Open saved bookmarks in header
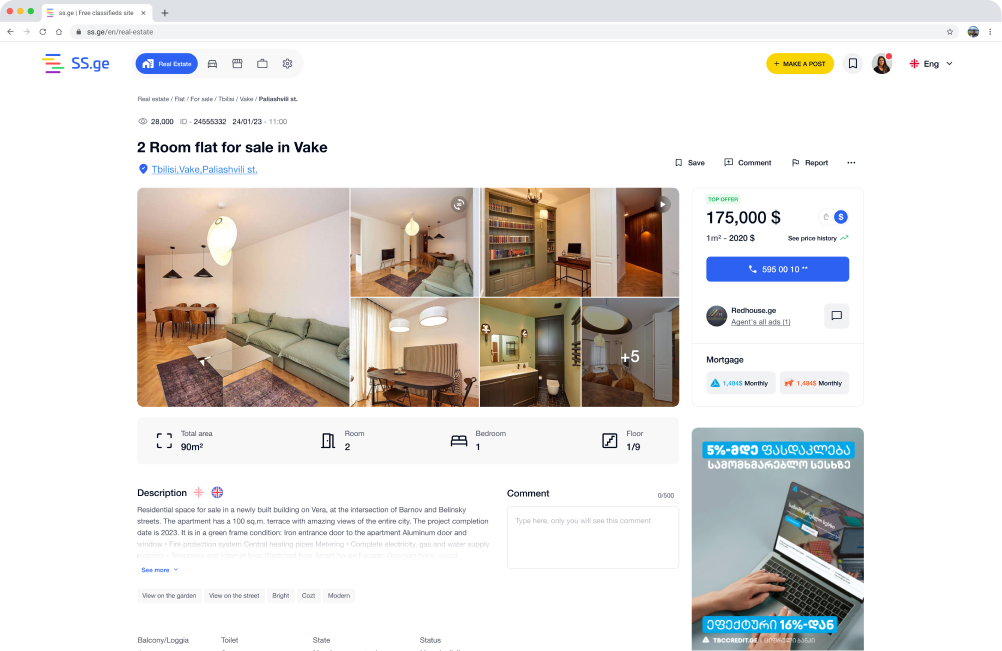Image resolution: width=1002 pixels, height=651 pixels. pyautogui.click(x=852, y=63)
